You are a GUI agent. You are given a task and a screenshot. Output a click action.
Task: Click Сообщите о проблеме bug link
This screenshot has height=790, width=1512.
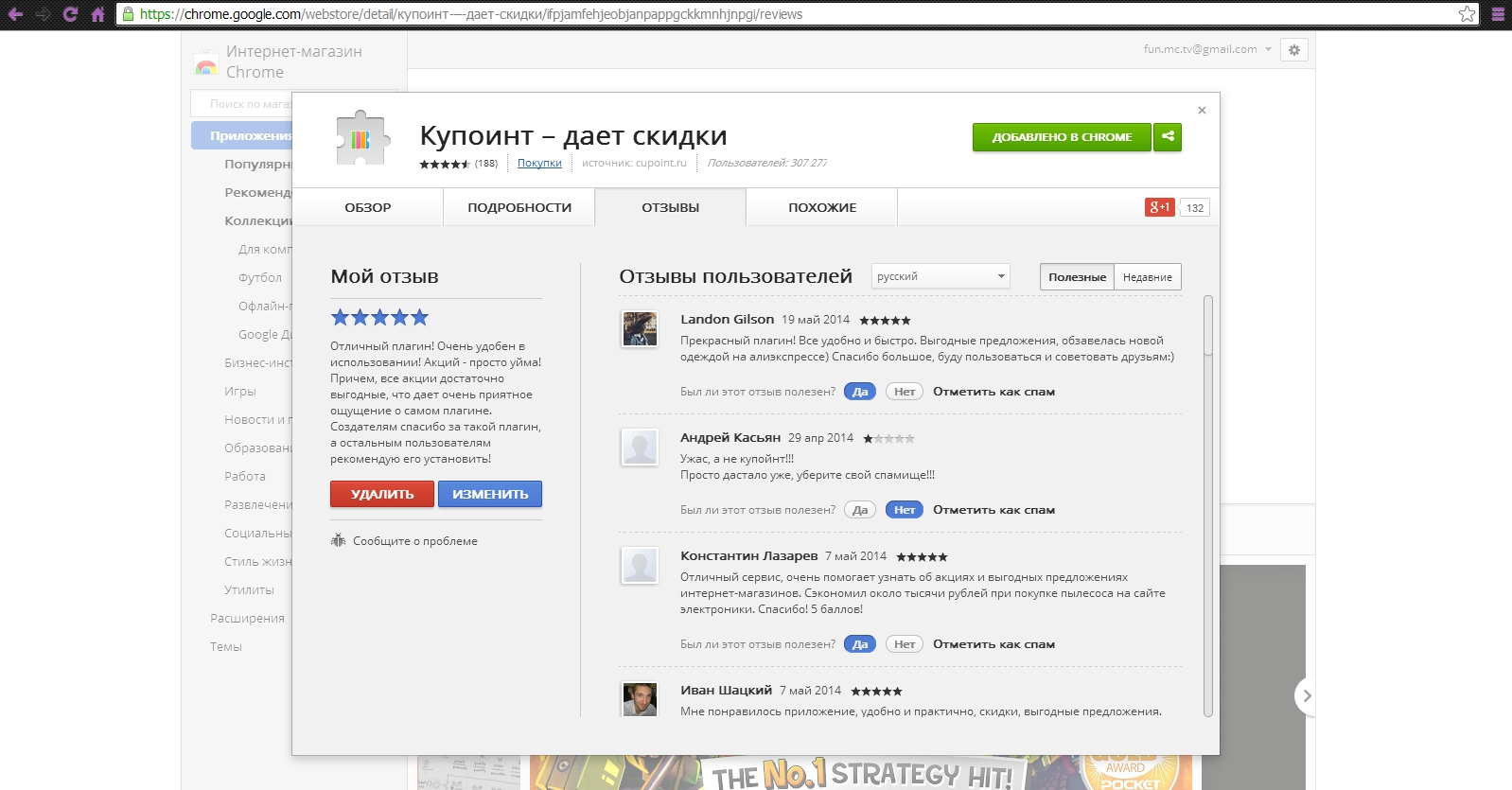pos(404,541)
